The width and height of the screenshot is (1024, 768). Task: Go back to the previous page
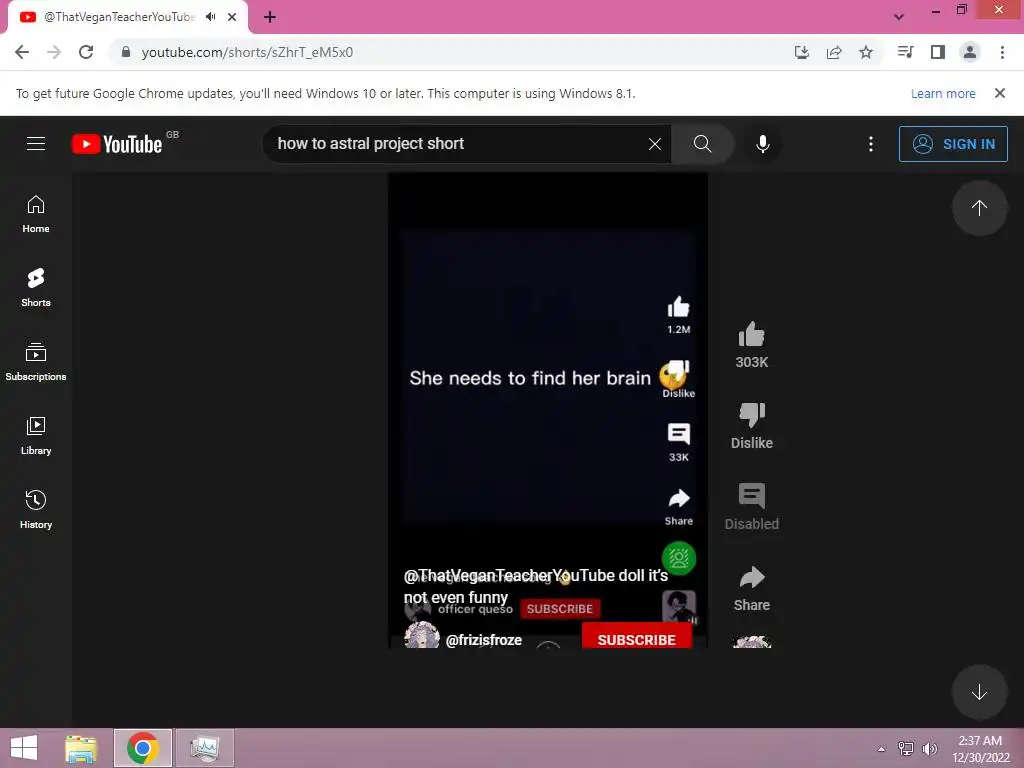coord(22,52)
